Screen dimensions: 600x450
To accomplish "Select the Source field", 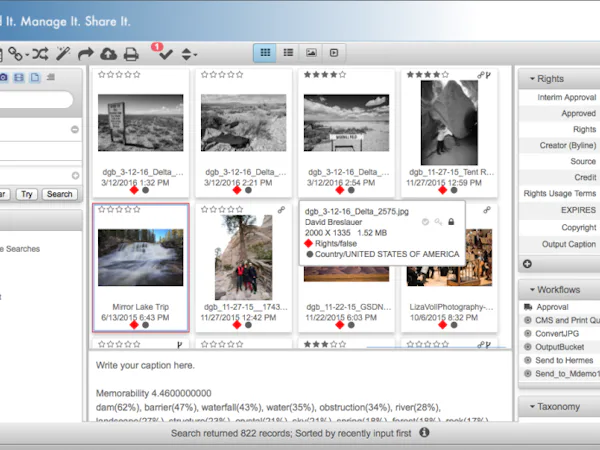I will 559,161.
